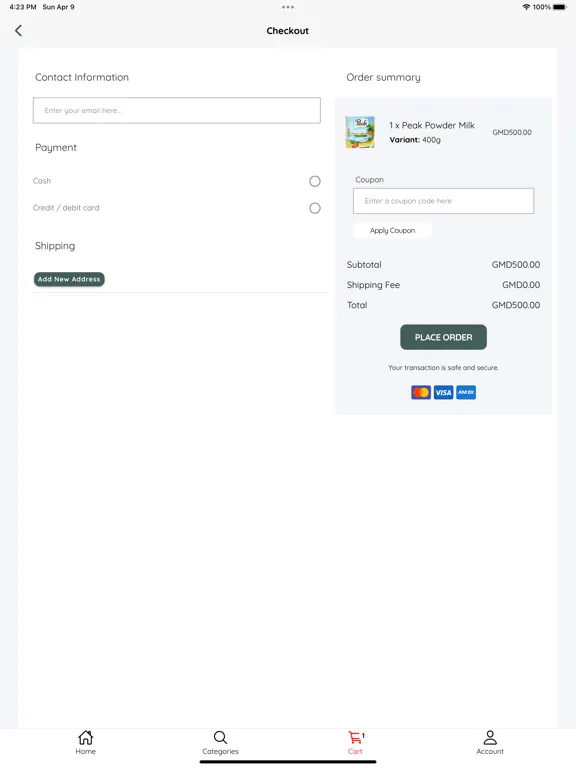Screen dimensions: 576x768
Task: Tap the Visa logo icon
Action: click(443, 392)
